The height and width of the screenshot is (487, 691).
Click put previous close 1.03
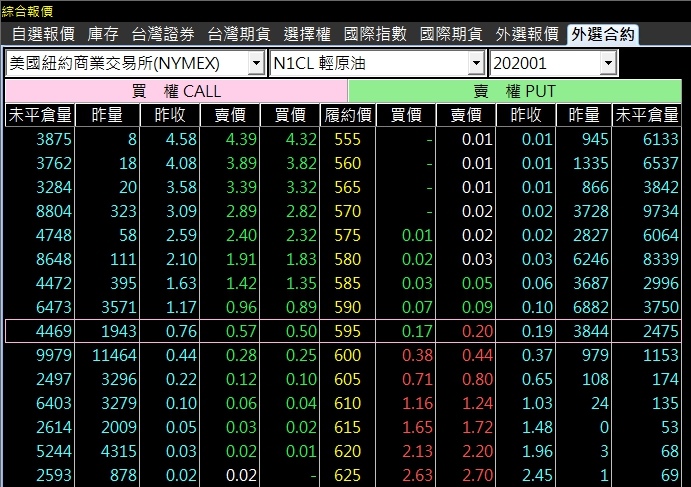pos(537,403)
